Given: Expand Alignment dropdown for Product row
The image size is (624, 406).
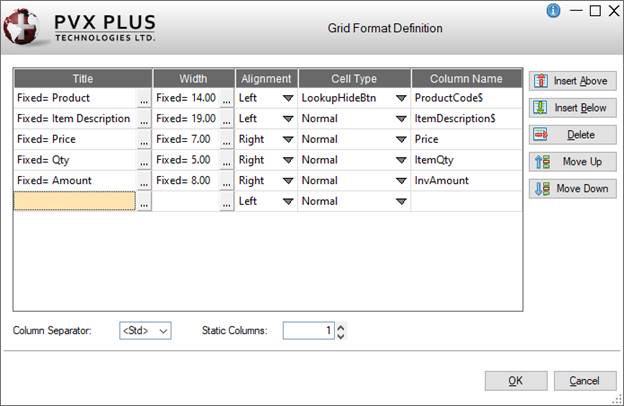Looking at the screenshot, I should (288, 99).
